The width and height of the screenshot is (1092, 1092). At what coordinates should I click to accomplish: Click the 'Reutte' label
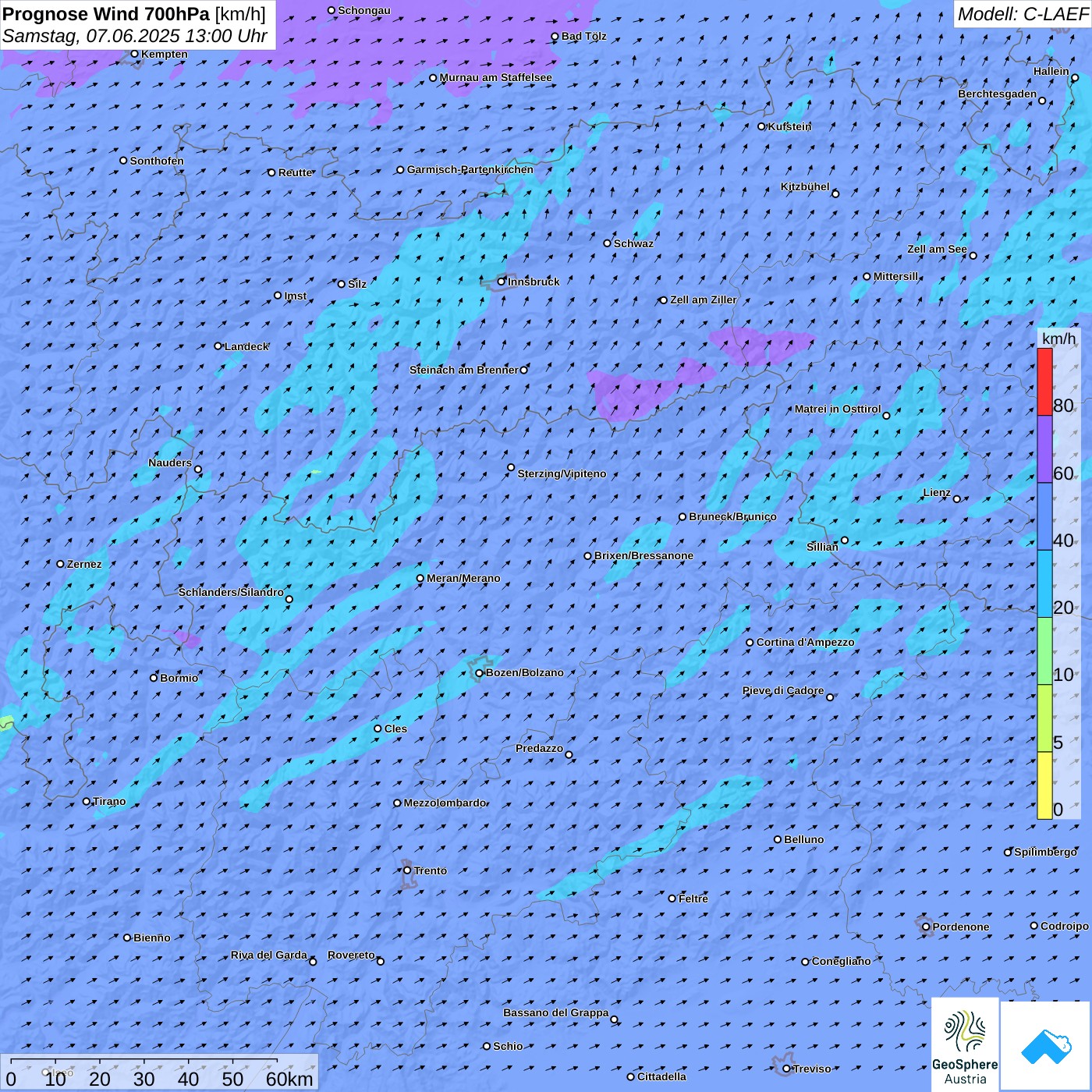(296, 172)
